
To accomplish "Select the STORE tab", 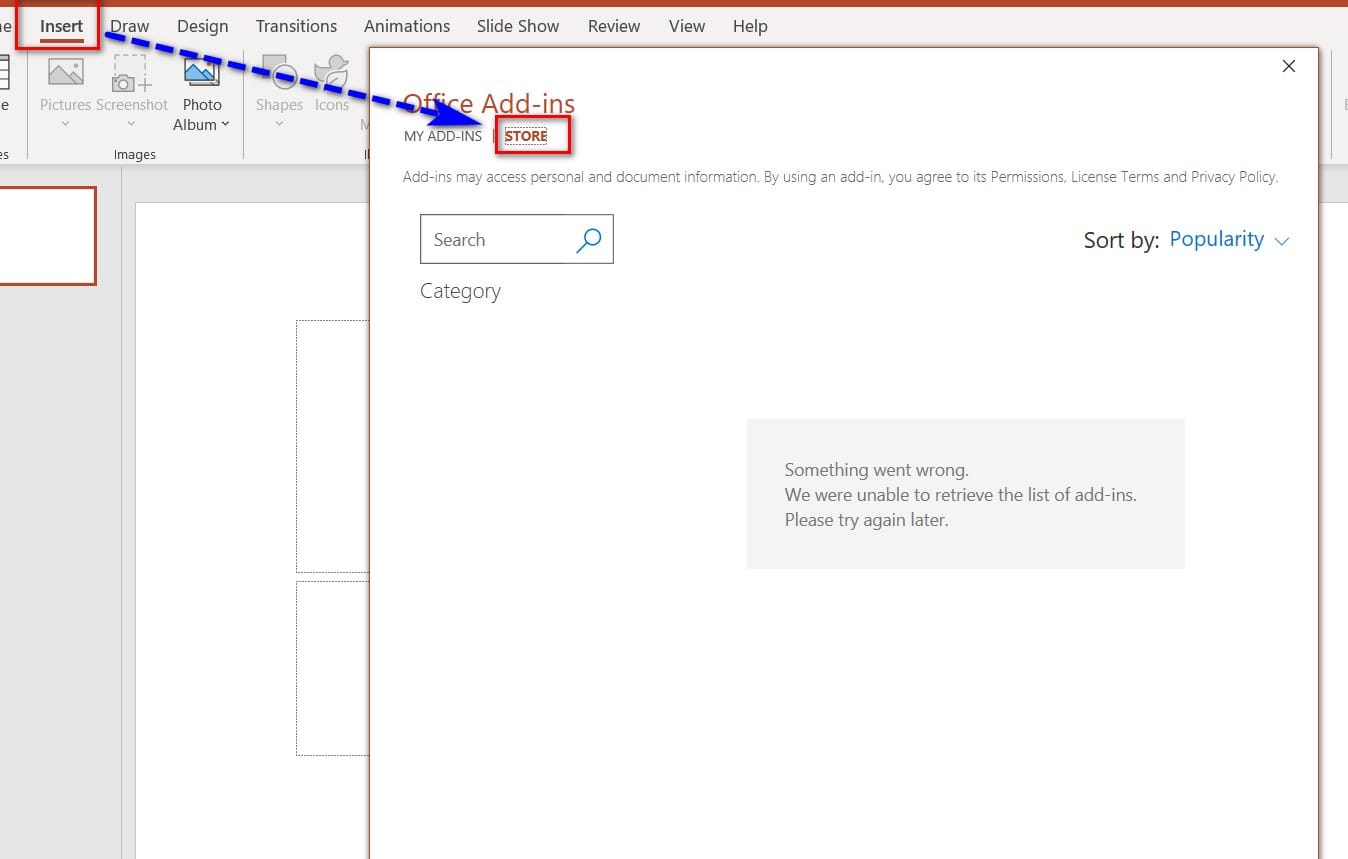I will (x=526, y=136).
